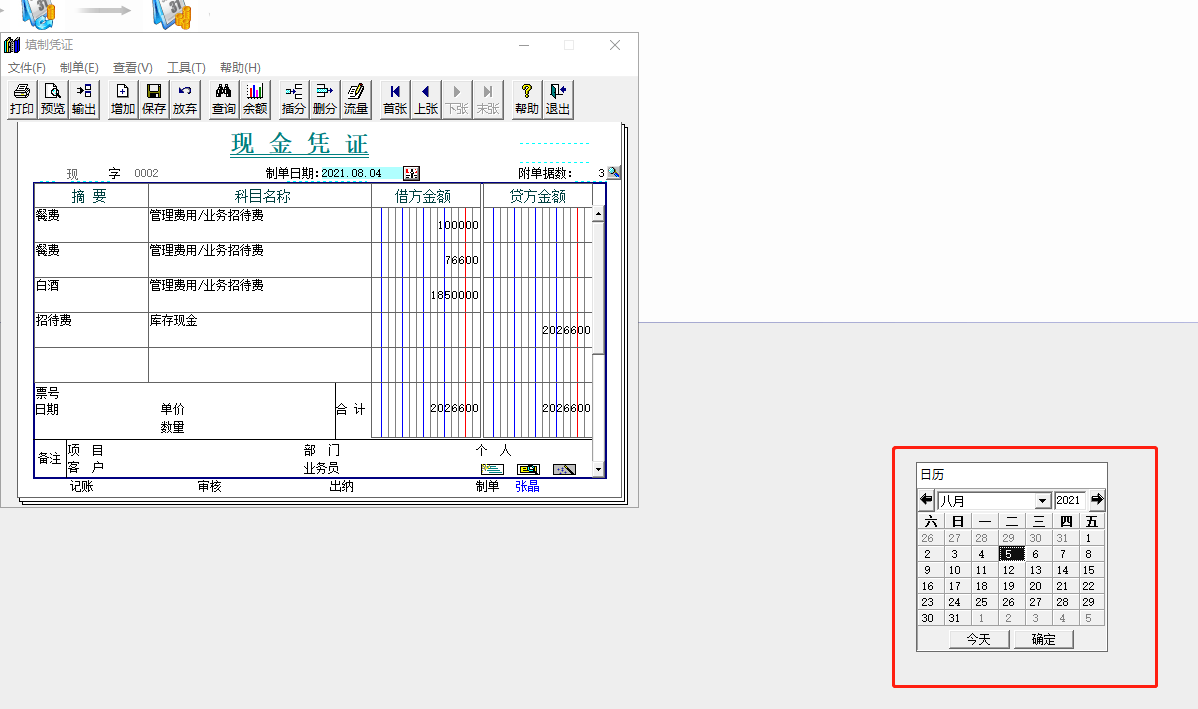1198x709 pixels.
Task: Go to next month in calendar
Action: click(1097, 500)
